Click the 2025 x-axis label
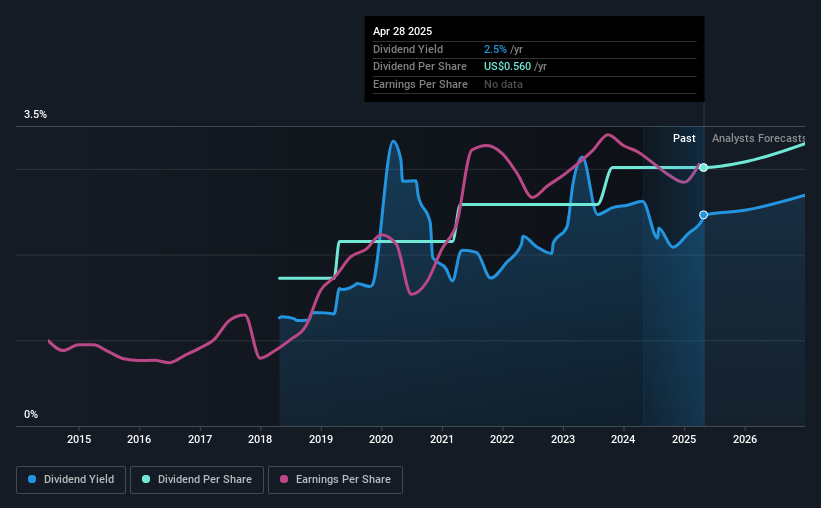The width and height of the screenshot is (821, 508). tap(684, 439)
